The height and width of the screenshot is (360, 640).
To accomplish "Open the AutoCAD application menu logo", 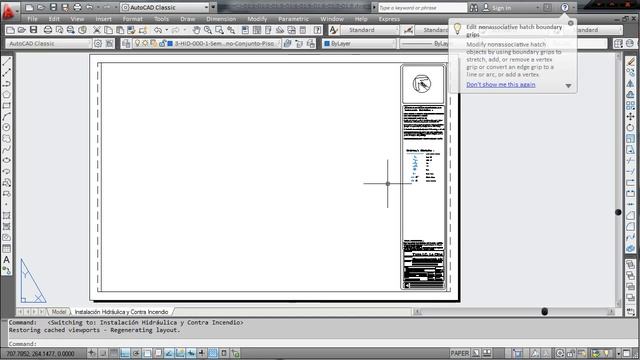I will click(x=9, y=11).
